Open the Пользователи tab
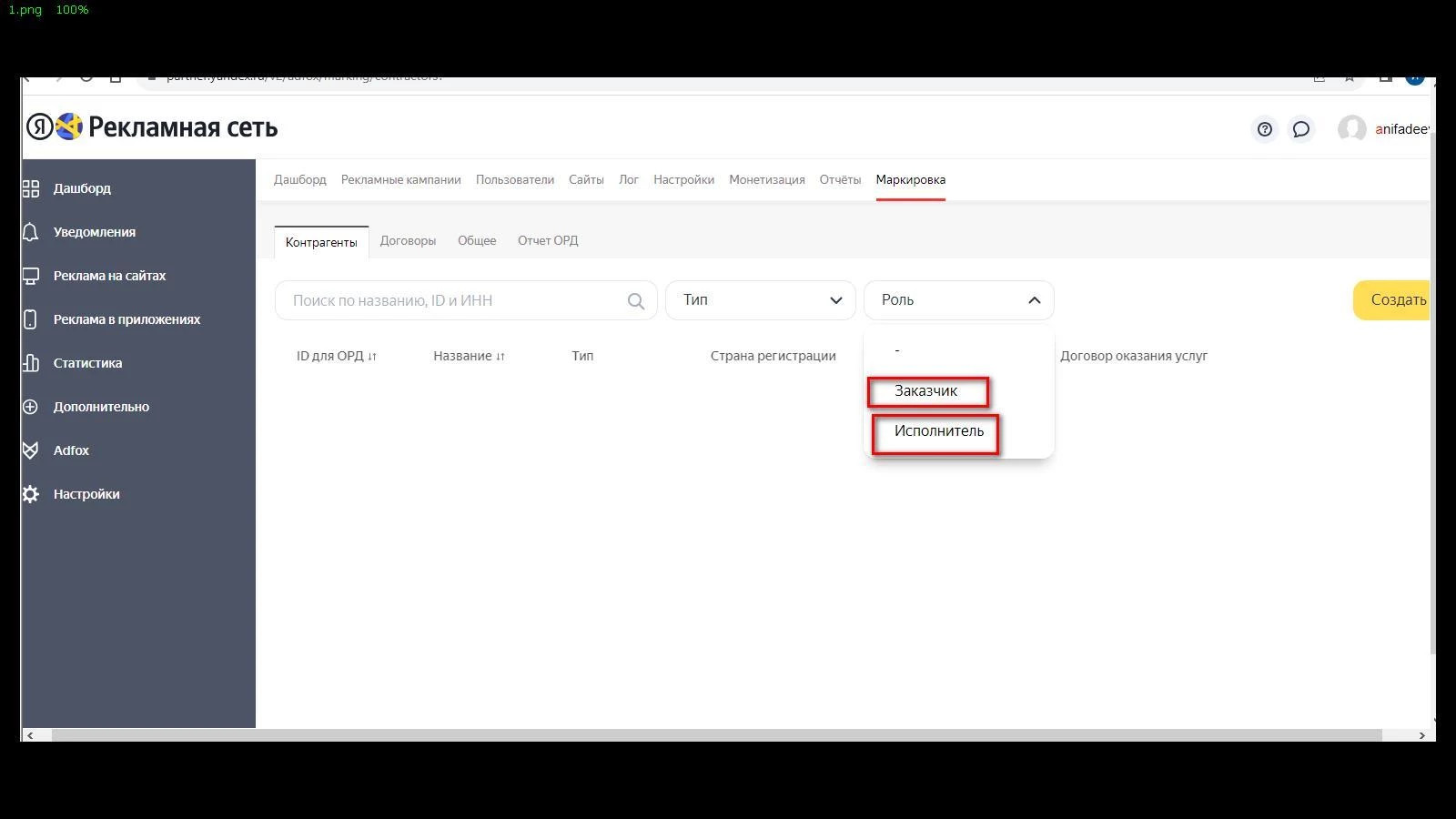 [515, 180]
